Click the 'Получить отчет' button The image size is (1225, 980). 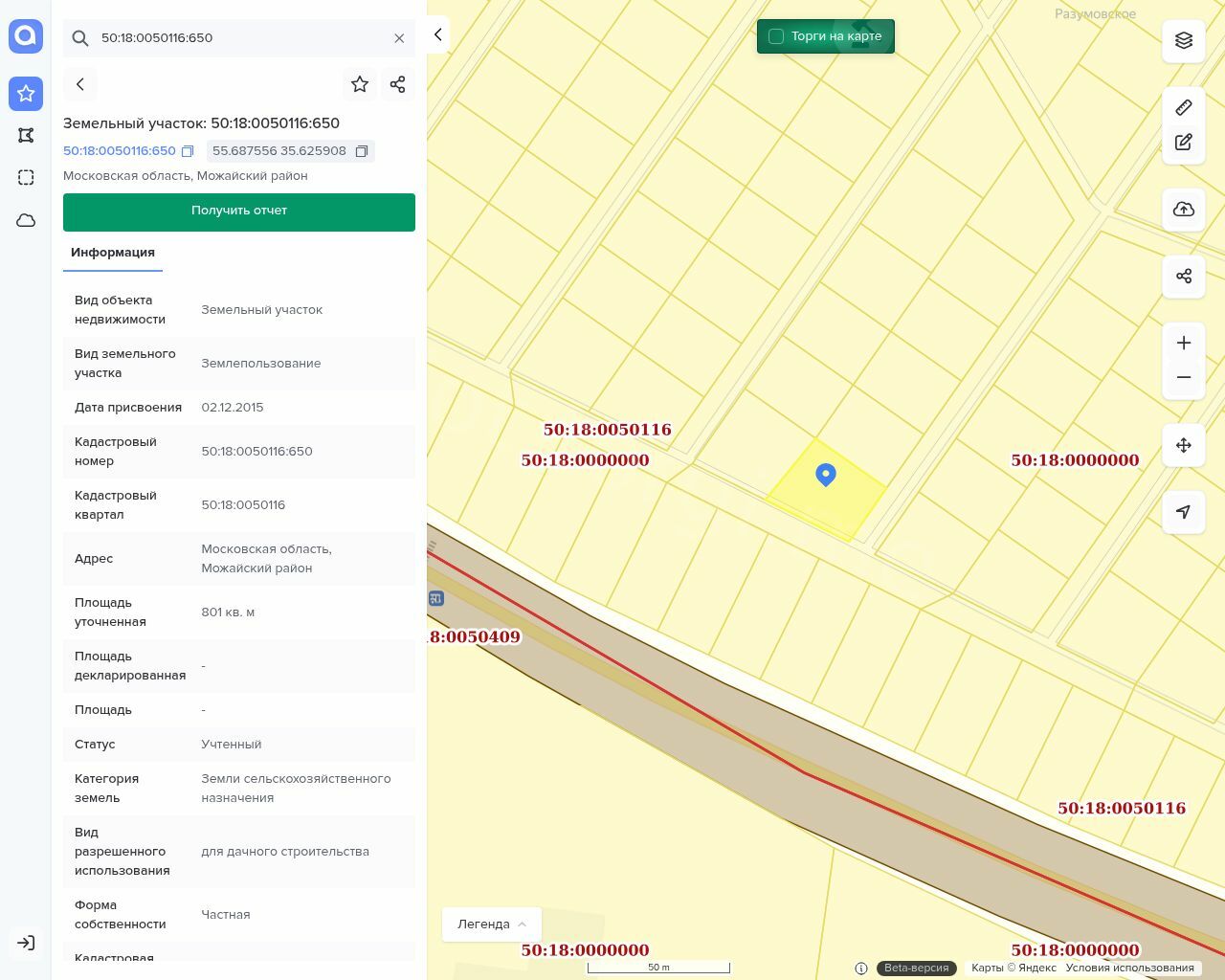pos(239,212)
